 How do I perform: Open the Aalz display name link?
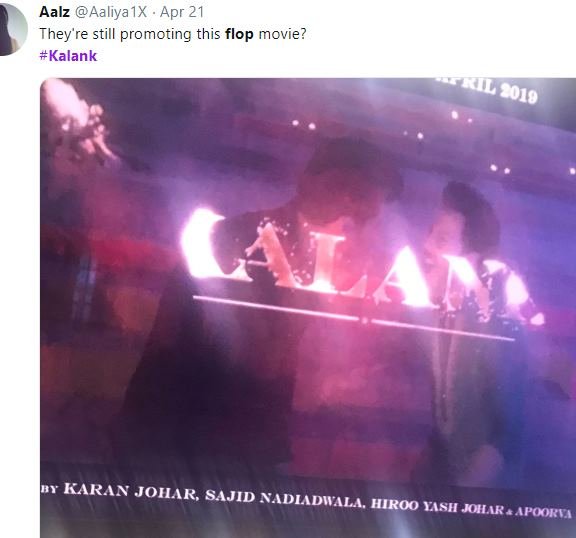pyautogui.click(x=54, y=12)
